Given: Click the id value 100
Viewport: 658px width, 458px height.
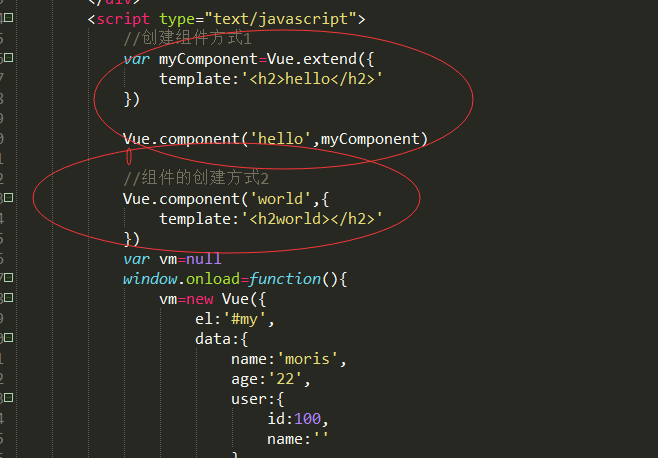Looking at the screenshot, I should pyautogui.click(x=307, y=419).
